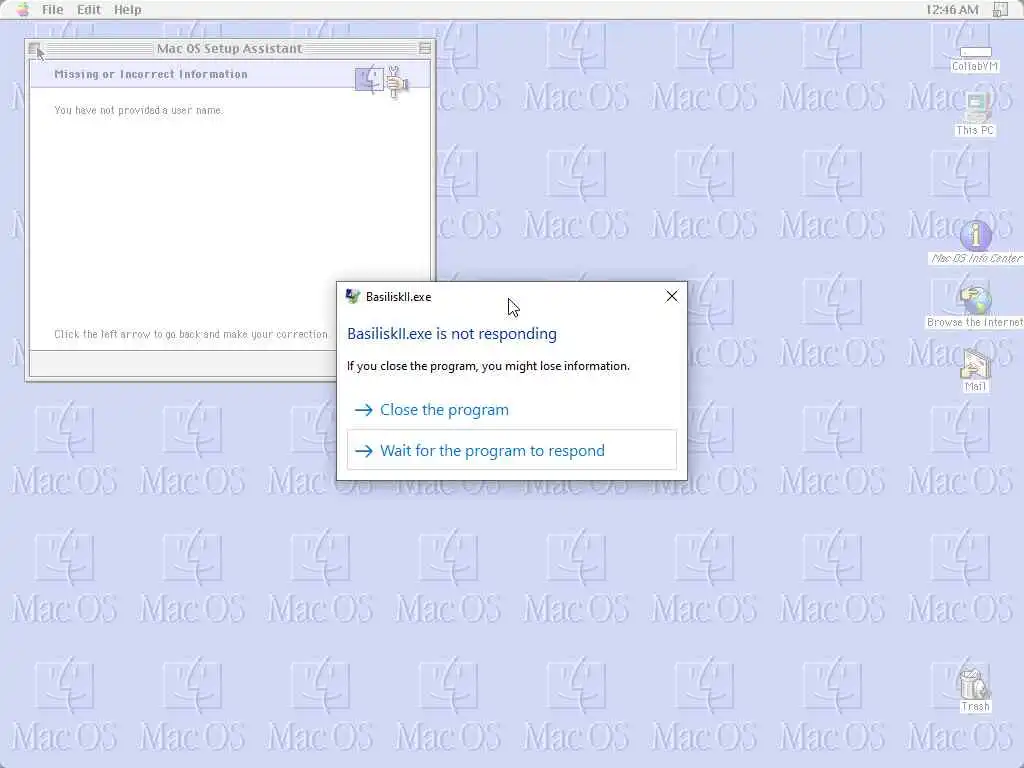Screen dimensions: 1024x768
Task: Click the Setup Assistant window close box
Action: [x=34, y=48]
